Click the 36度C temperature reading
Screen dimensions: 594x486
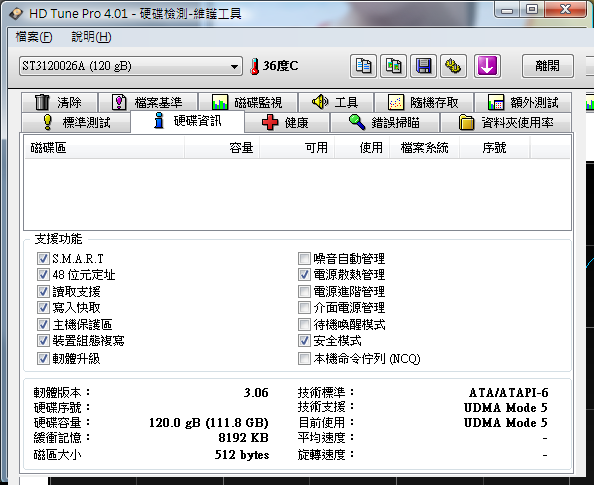pos(281,66)
